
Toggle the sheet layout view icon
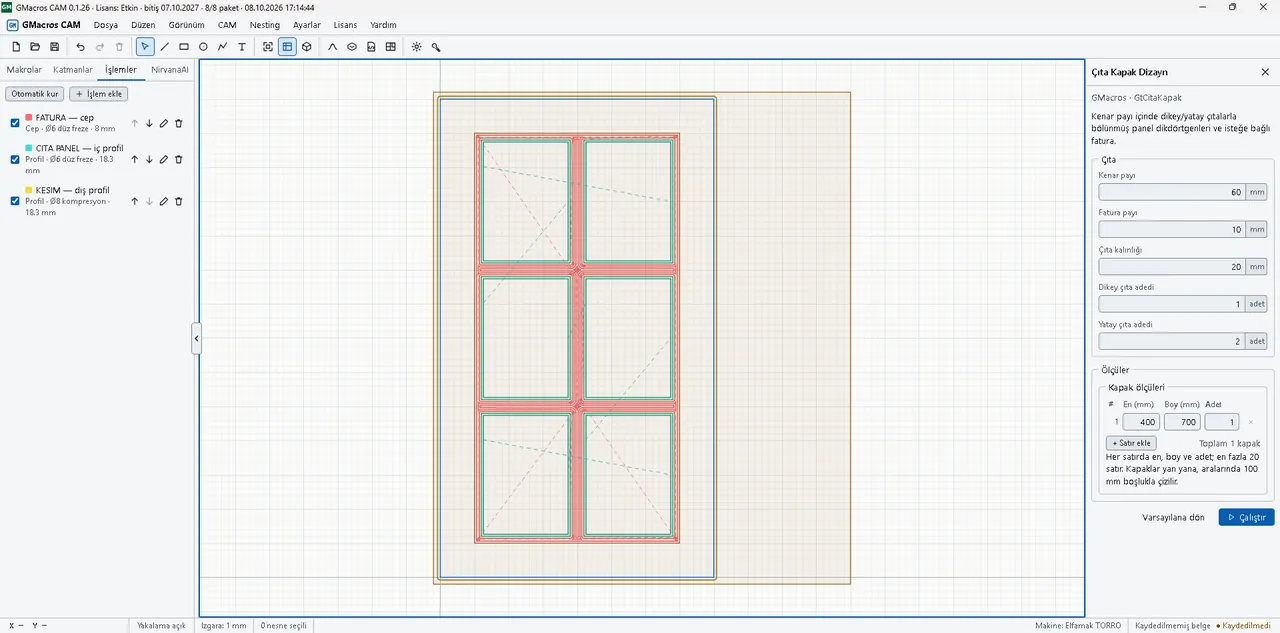point(287,47)
